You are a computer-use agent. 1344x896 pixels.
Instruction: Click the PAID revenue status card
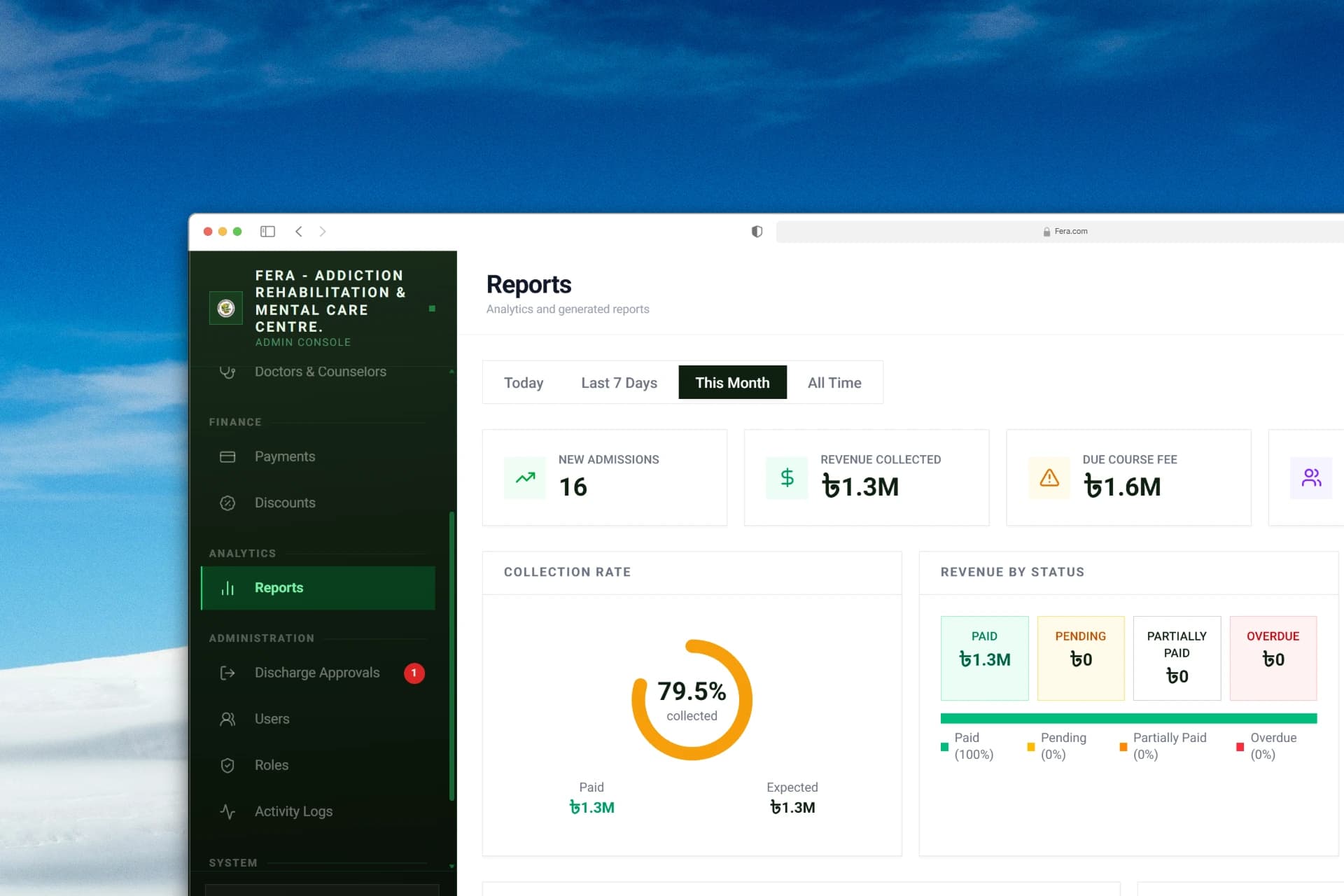click(x=984, y=658)
